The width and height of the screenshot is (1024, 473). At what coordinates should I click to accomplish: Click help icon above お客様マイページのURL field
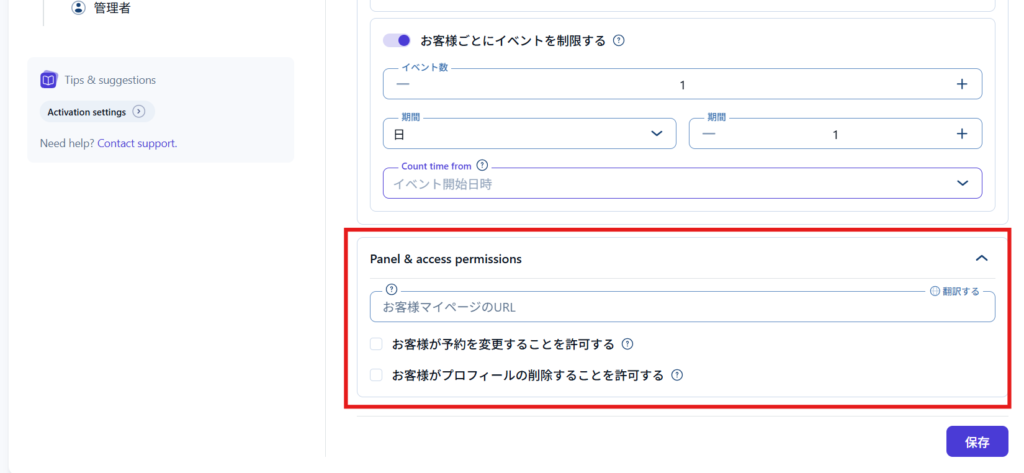pyautogui.click(x=391, y=290)
